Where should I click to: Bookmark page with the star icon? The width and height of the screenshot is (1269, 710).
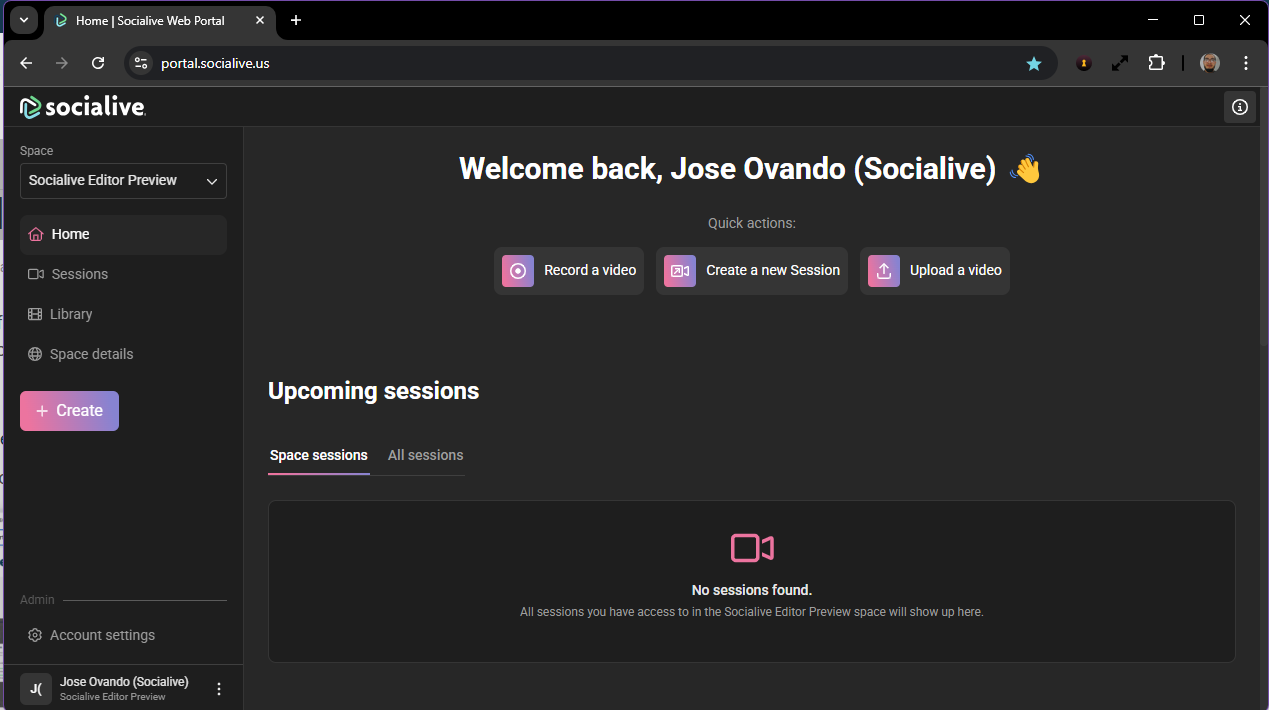point(1034,63)
